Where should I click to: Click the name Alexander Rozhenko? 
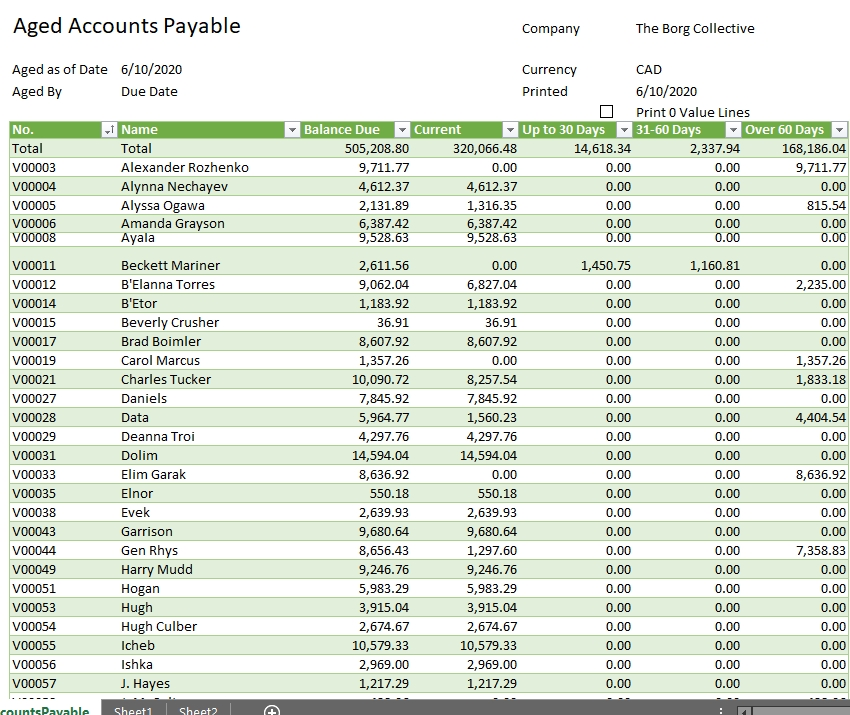tap(185, 168)
